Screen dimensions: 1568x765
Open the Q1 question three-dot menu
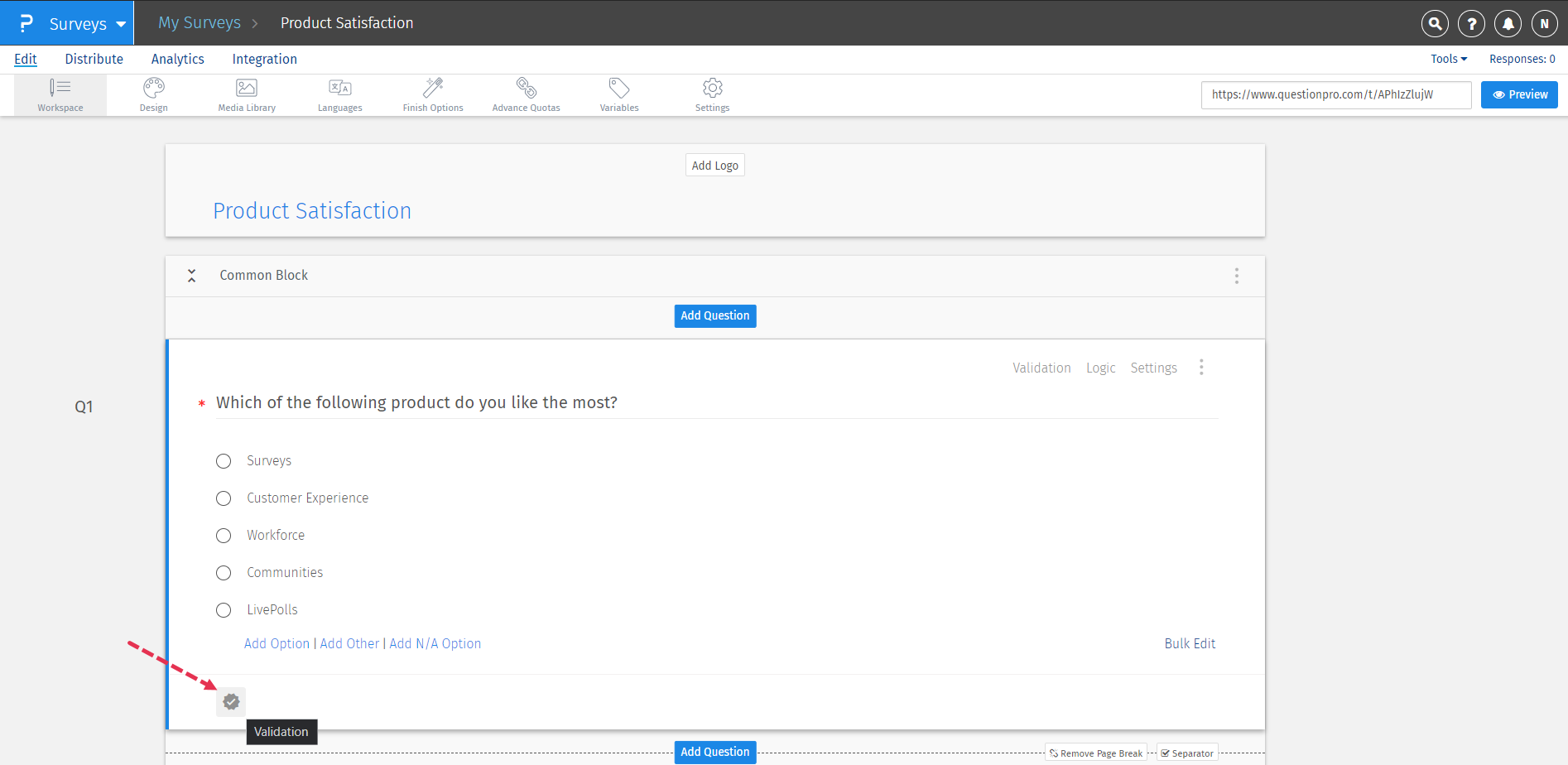(x=1201, y=368)
